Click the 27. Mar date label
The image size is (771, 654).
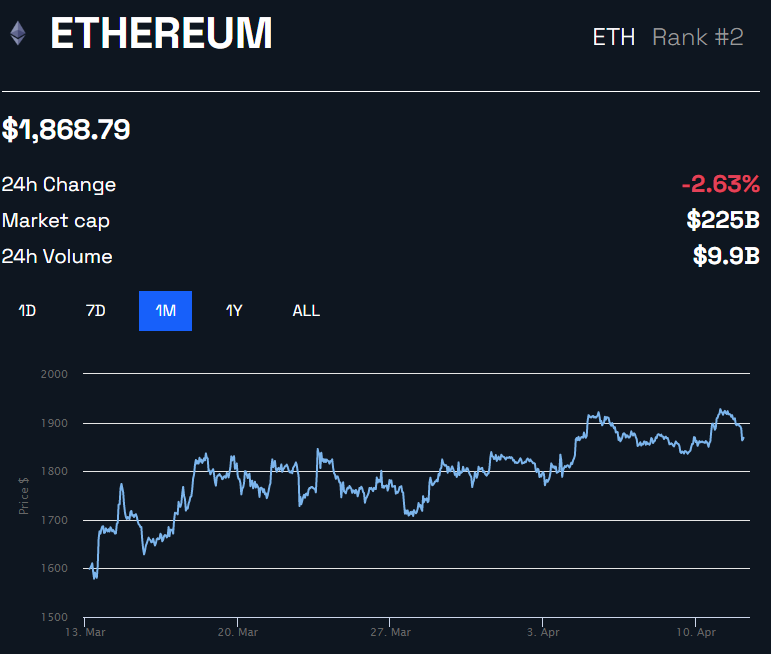pyautogui.click(x=390, y=633)
